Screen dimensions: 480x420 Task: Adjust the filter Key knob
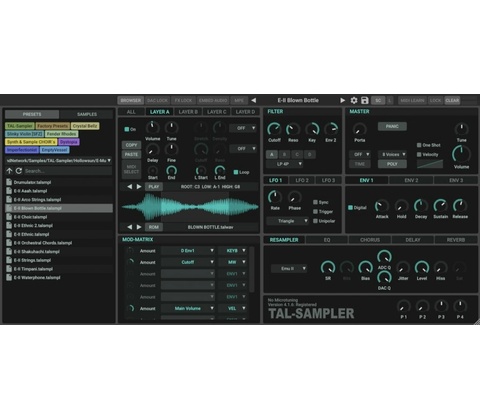point(312,129)
